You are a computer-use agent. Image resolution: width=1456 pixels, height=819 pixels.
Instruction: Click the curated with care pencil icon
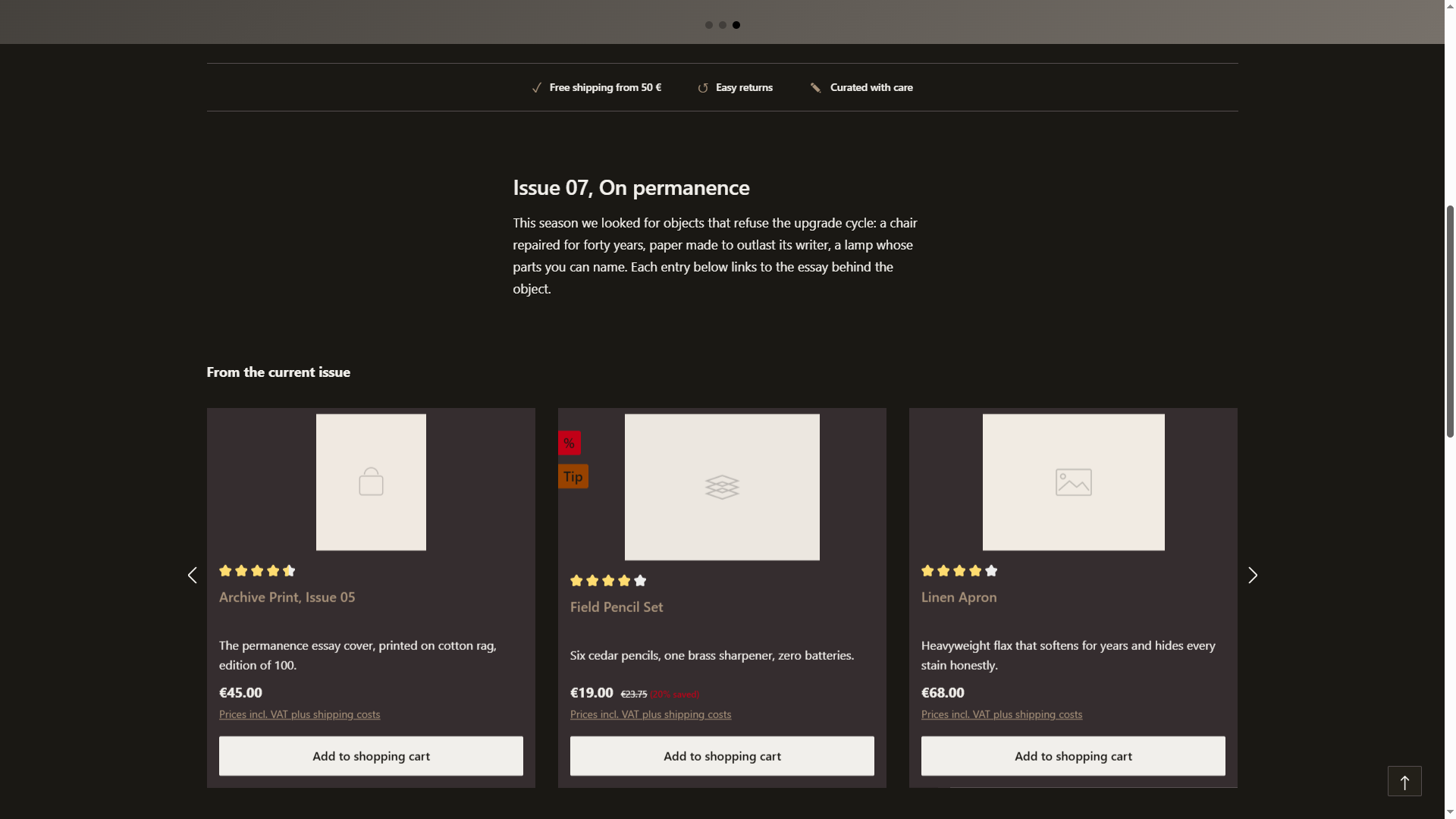click(x=816, y=88)
